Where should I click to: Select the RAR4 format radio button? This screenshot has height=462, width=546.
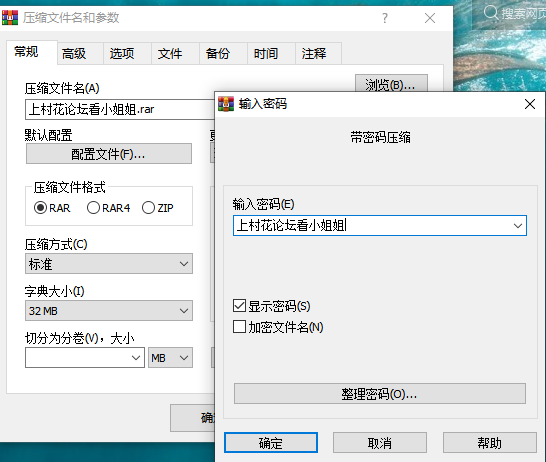pyautogui.click(x=93, y=208)
